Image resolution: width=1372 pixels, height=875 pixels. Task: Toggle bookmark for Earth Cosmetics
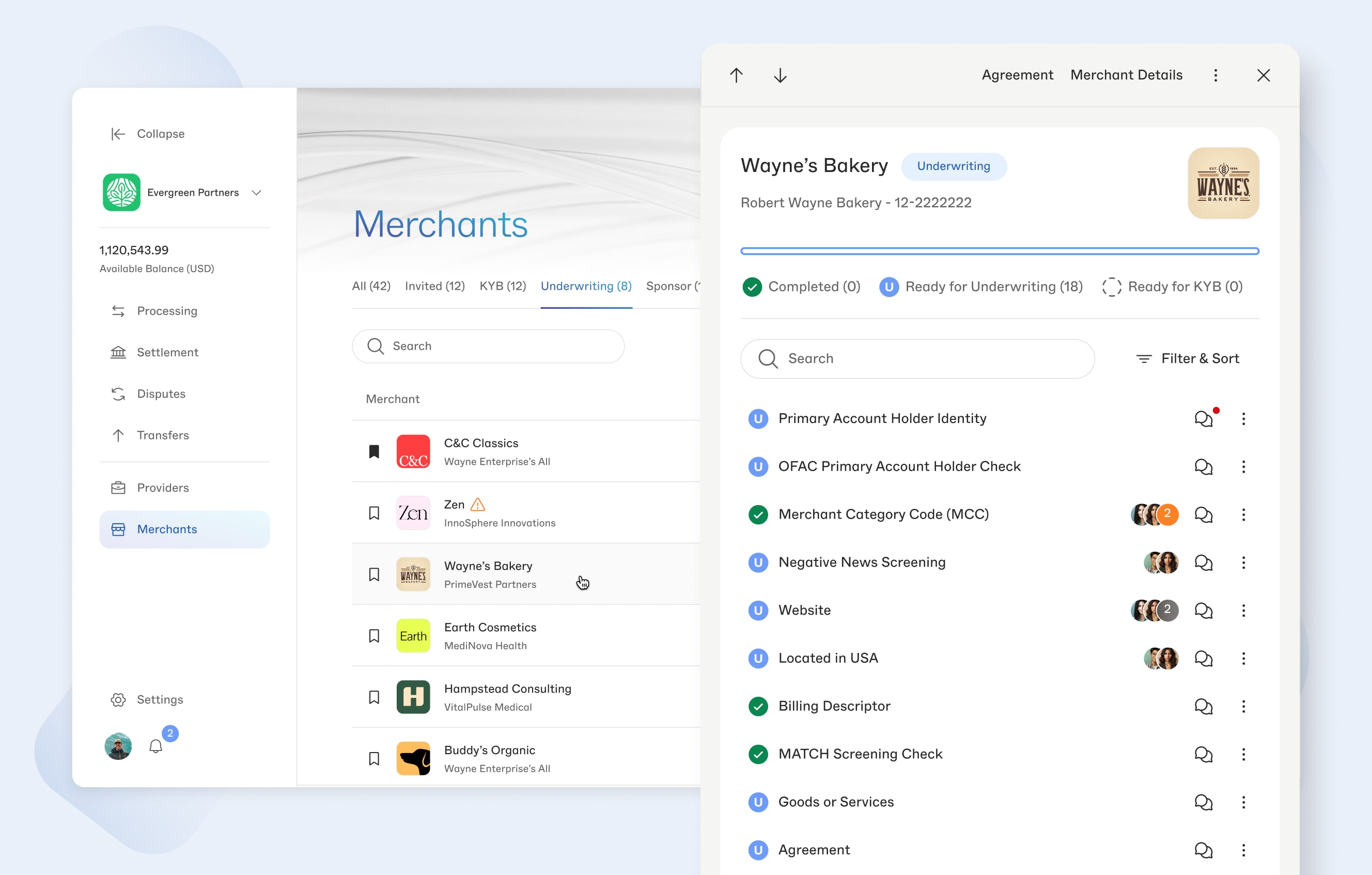pyautogui.click(x=374, y=636)
